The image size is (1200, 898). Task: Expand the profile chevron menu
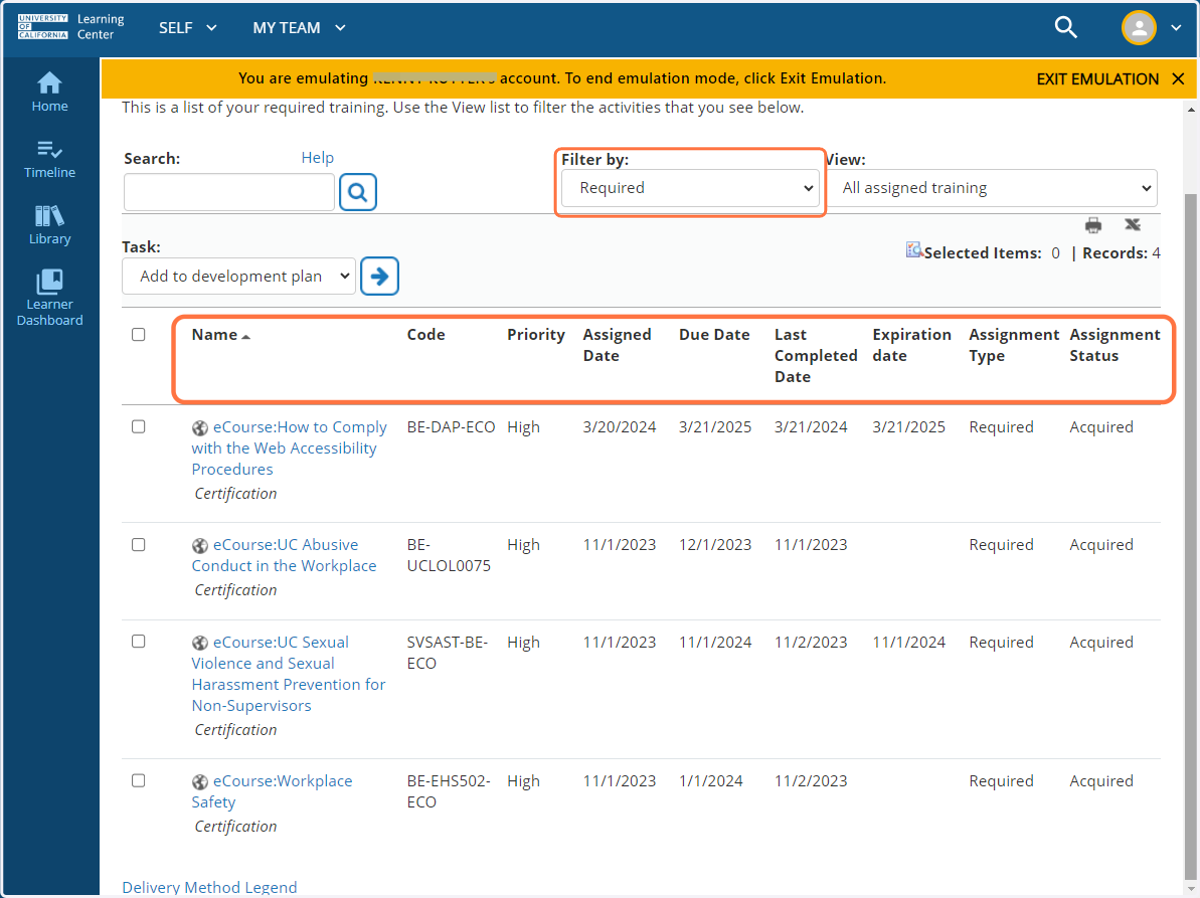1176,28
